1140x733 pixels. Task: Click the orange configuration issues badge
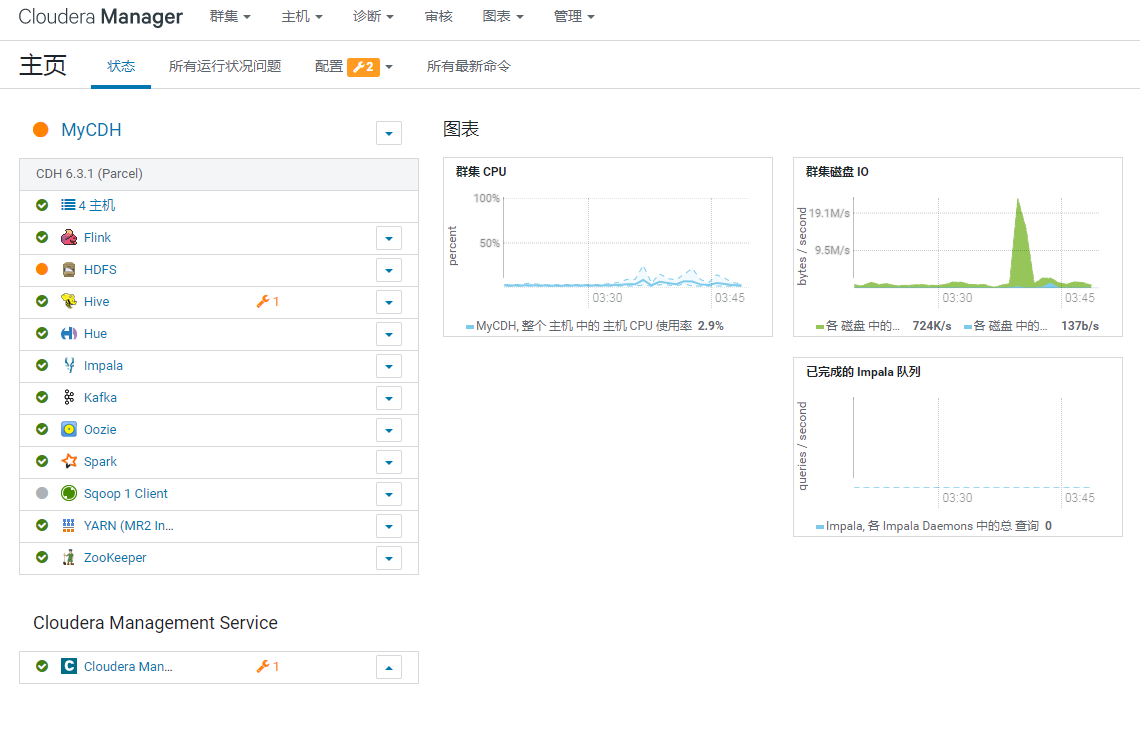point(364,67)
